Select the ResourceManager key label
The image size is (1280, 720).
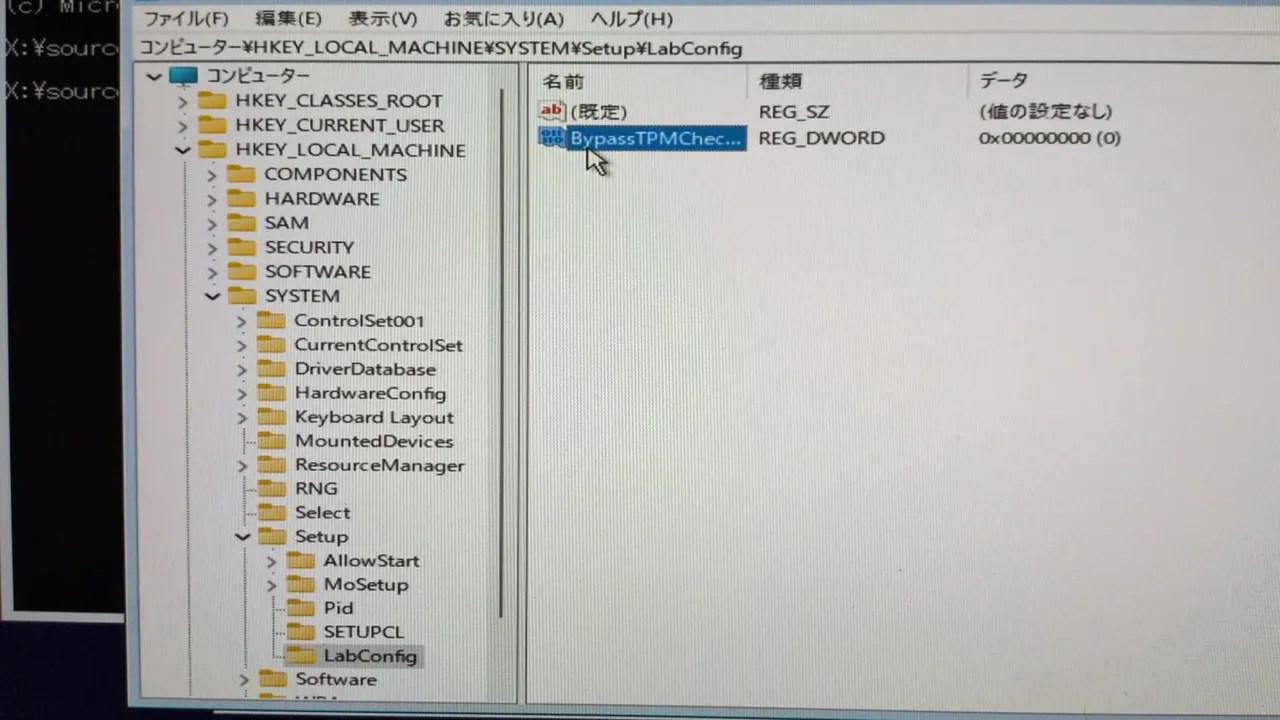click(x=379, y=465)
